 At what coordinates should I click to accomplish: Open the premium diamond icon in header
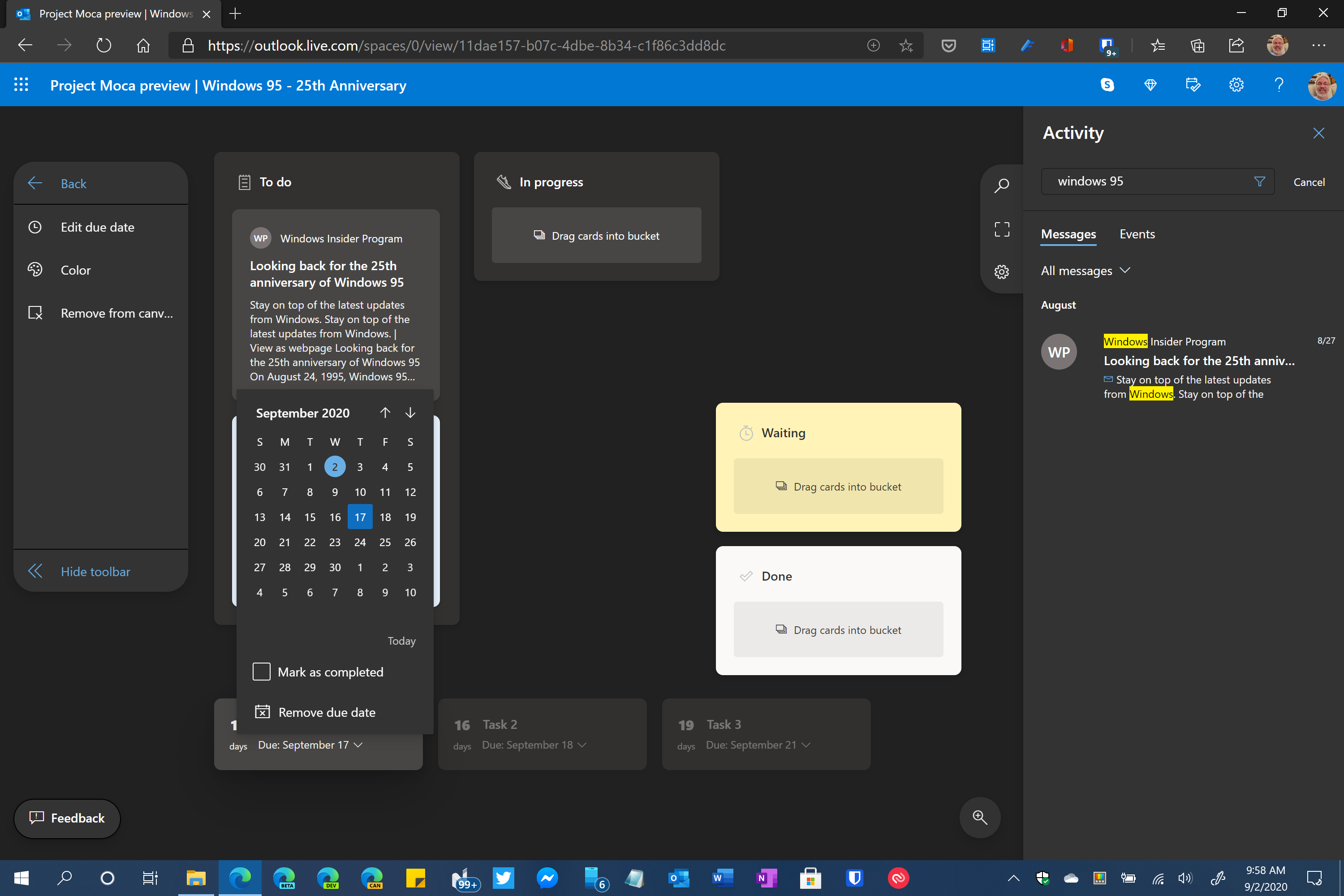[1150, 85]
